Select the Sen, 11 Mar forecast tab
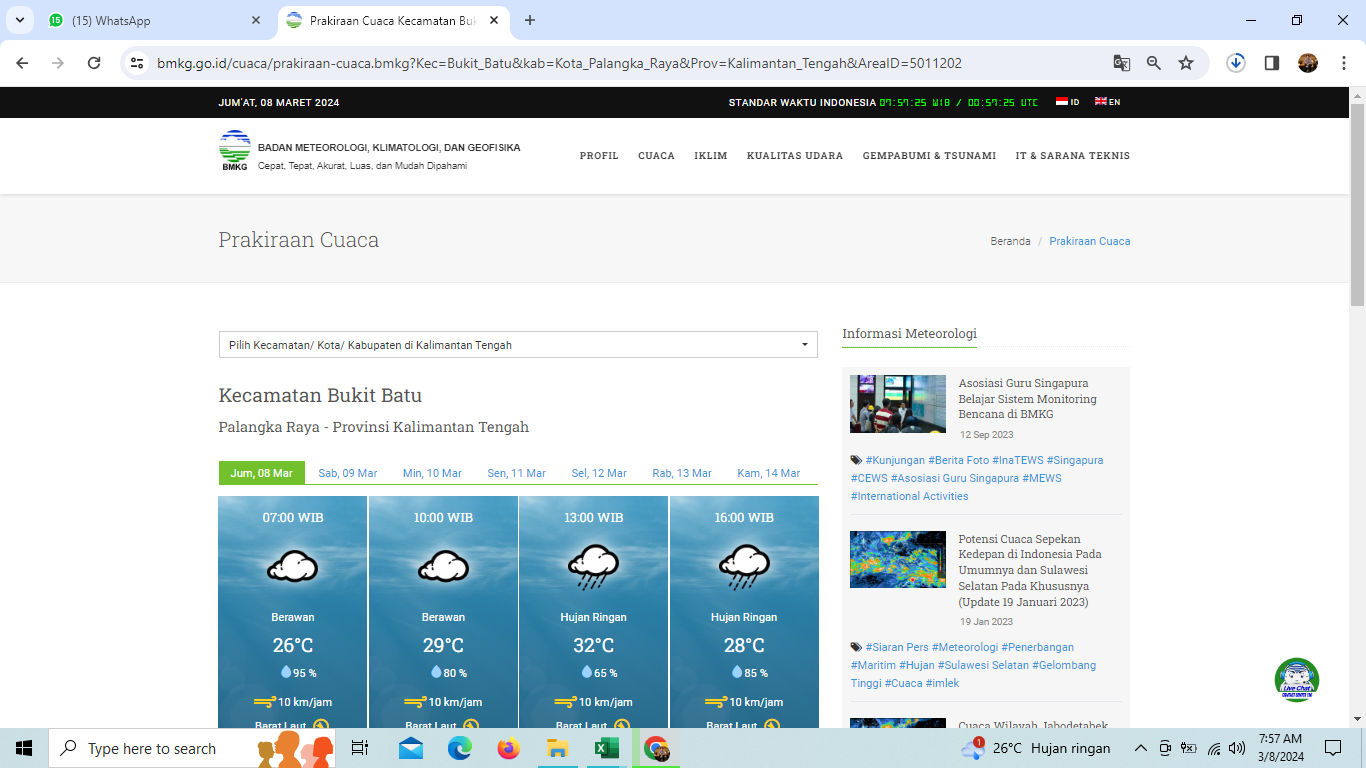 pos(517,473)
